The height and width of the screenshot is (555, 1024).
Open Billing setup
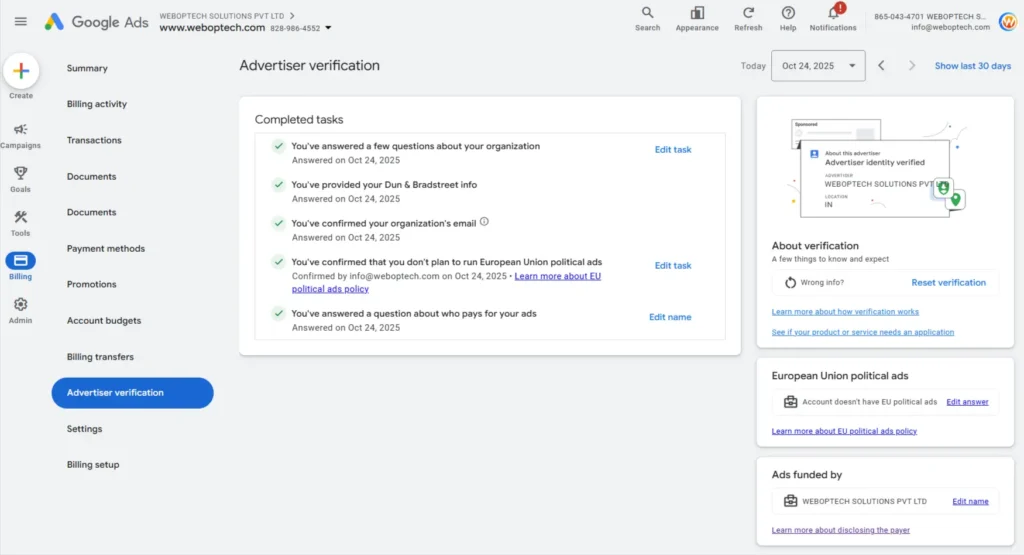coord(93,465)
